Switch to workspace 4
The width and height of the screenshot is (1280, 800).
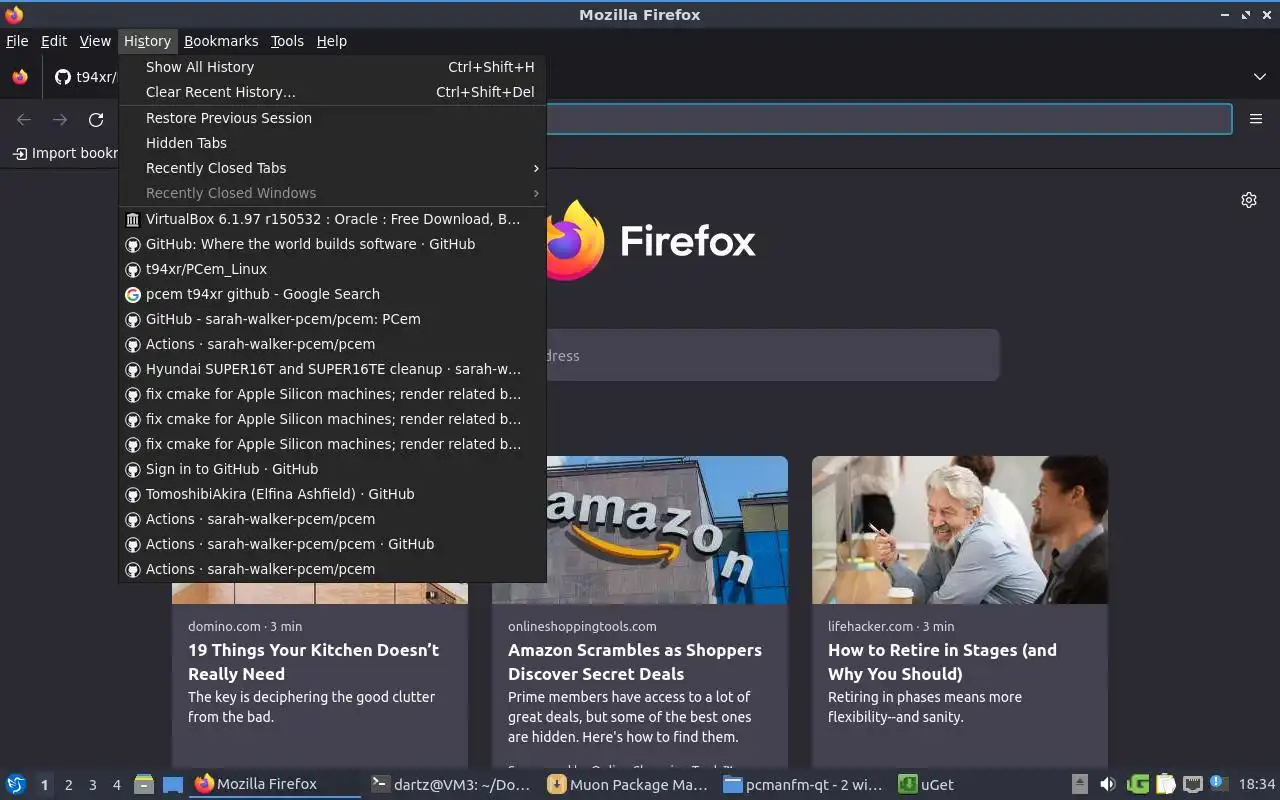(117, 785)
